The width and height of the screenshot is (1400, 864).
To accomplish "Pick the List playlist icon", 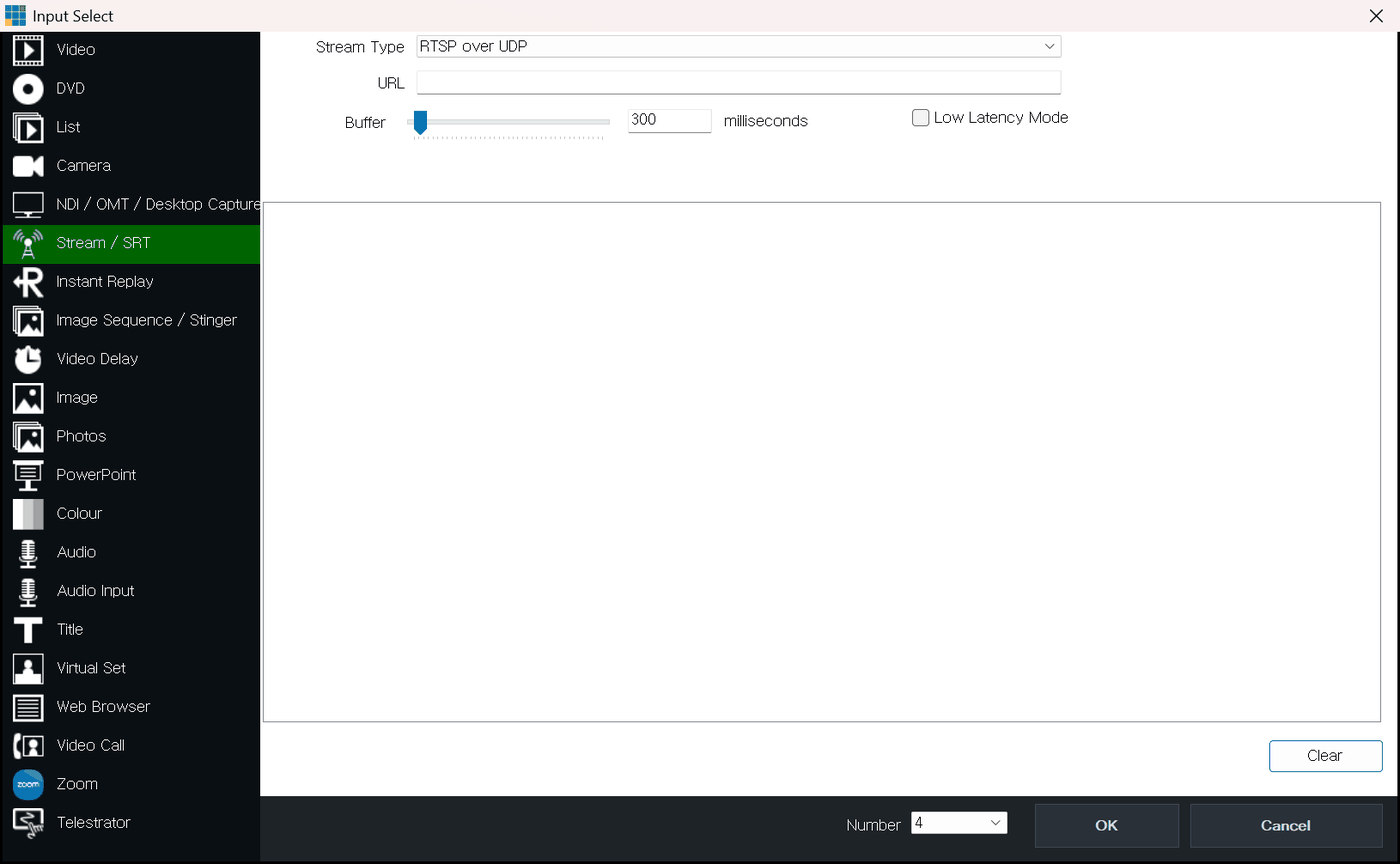I will [28, 127].
